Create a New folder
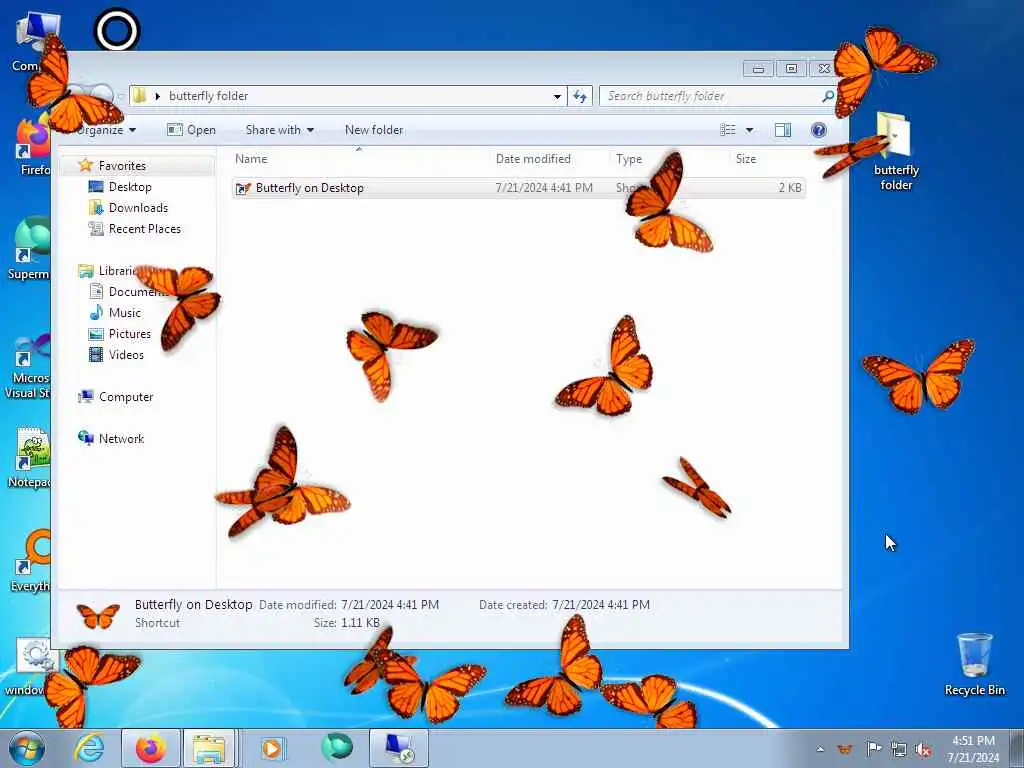The image size is (1024, 768). pos(374,130)
